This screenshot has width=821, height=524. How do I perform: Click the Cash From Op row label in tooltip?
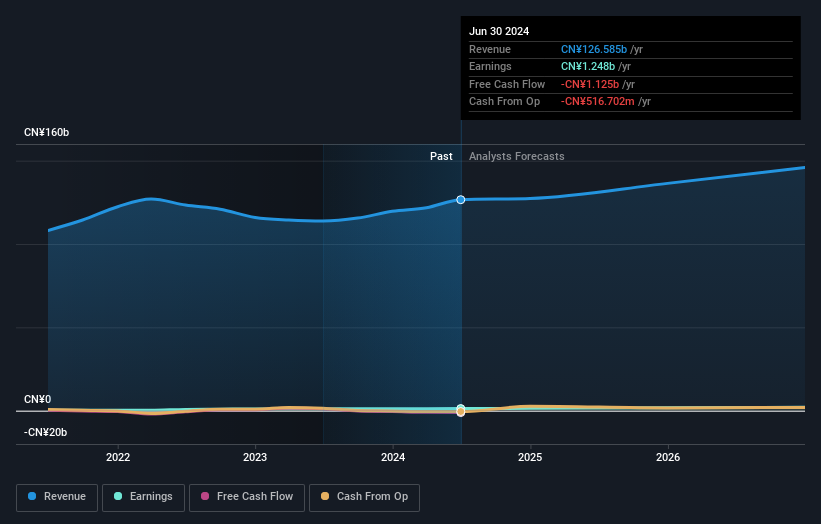click(x=504, y=102)
